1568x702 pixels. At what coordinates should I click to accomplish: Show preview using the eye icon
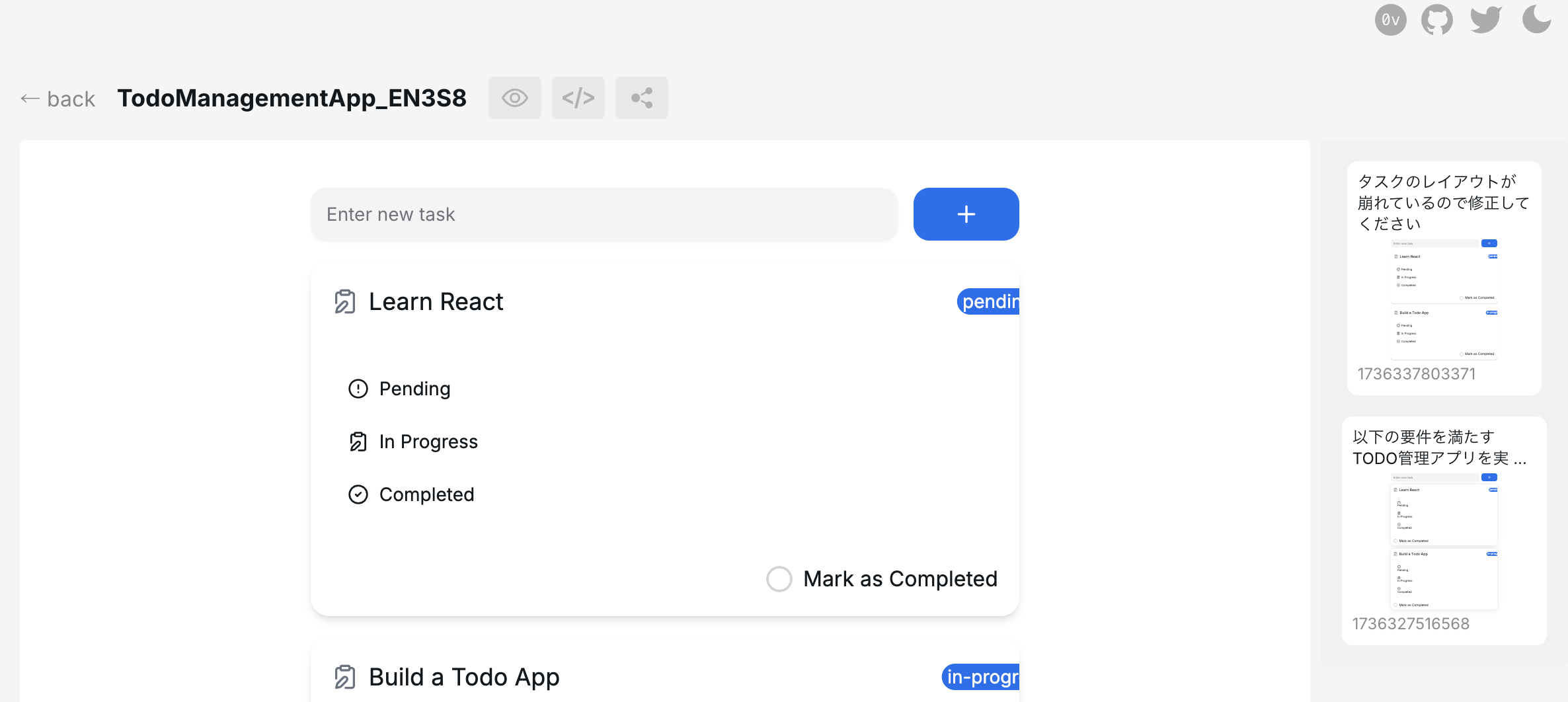[x=514, y=98]
